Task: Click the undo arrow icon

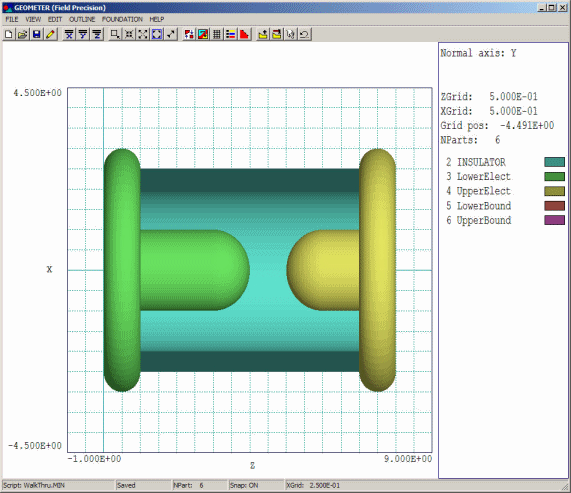Action: (x=304, y=35)
